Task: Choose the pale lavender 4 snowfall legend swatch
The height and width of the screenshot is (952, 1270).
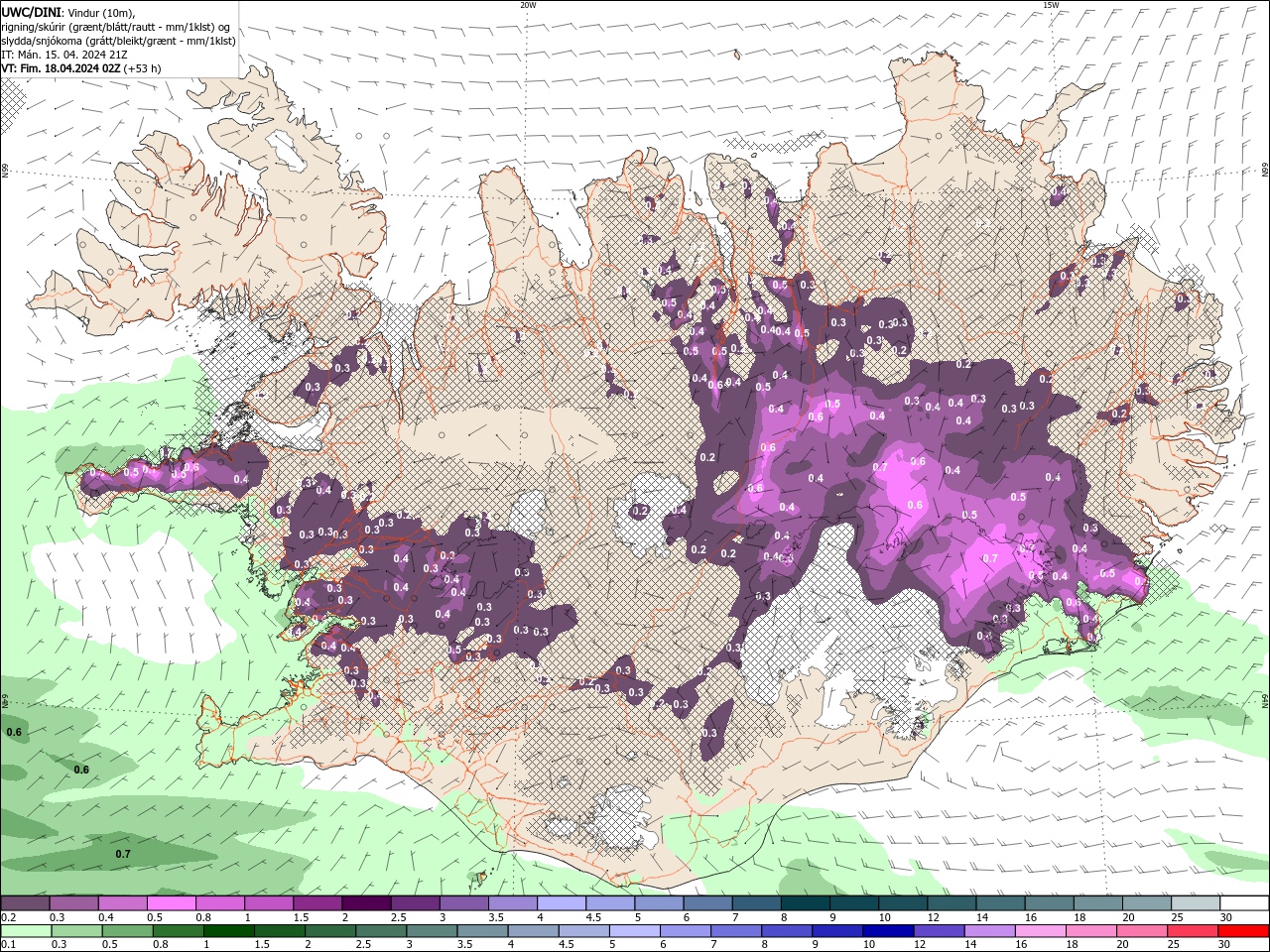Action: [561, 903]
